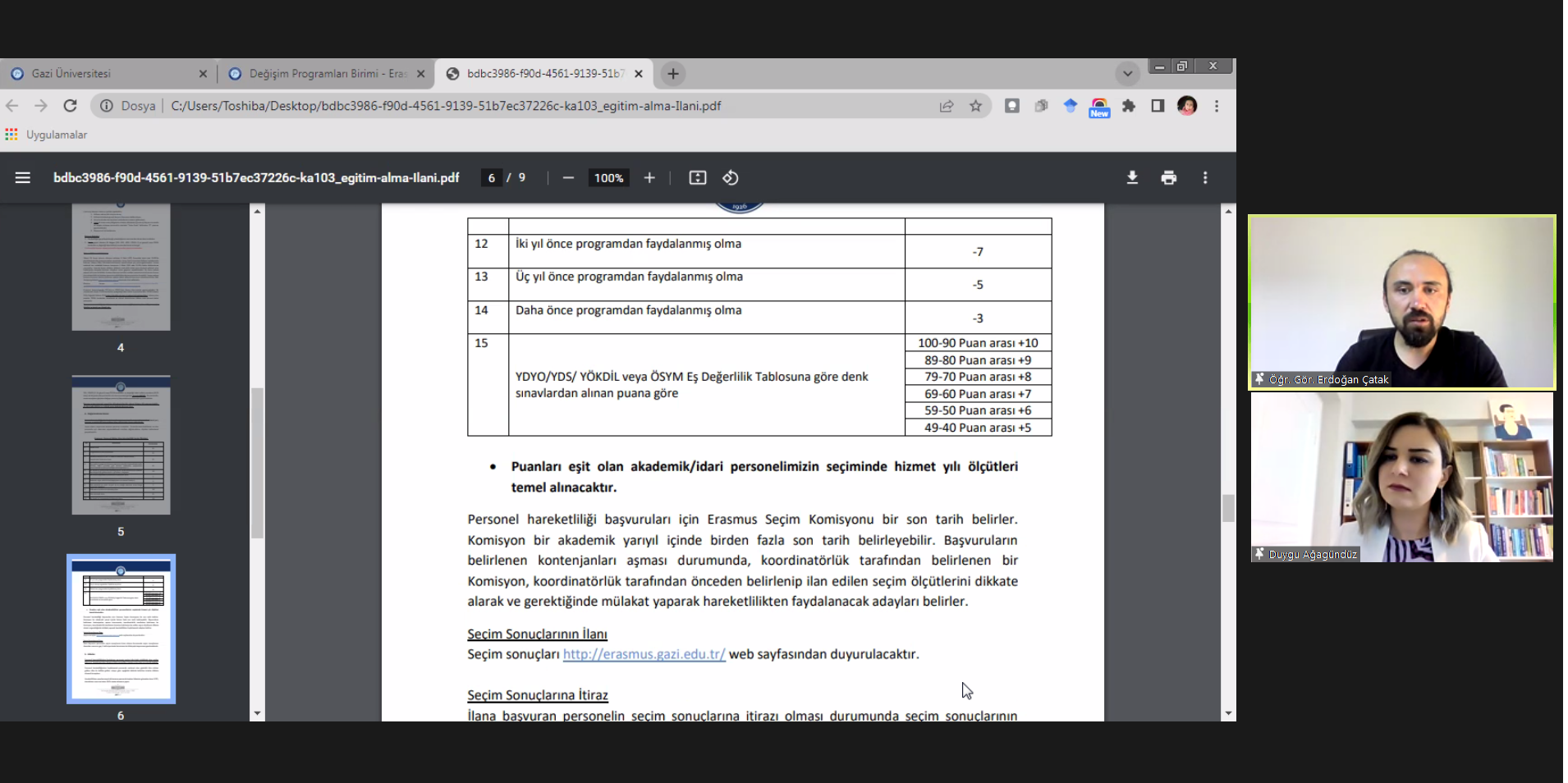Click the first gray extension icon
Viewport: 1568px width, 783px height.
click(1011, 106)
